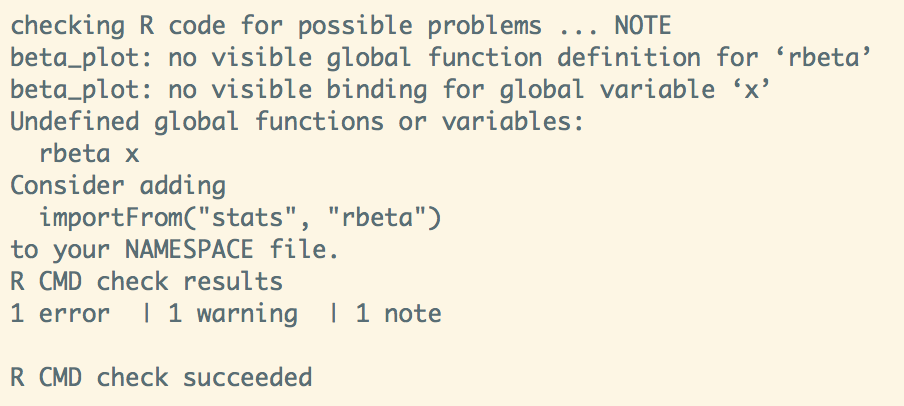The image size is (904, 406).
Task: Click the word 'succeeded'
Action: 247,378
